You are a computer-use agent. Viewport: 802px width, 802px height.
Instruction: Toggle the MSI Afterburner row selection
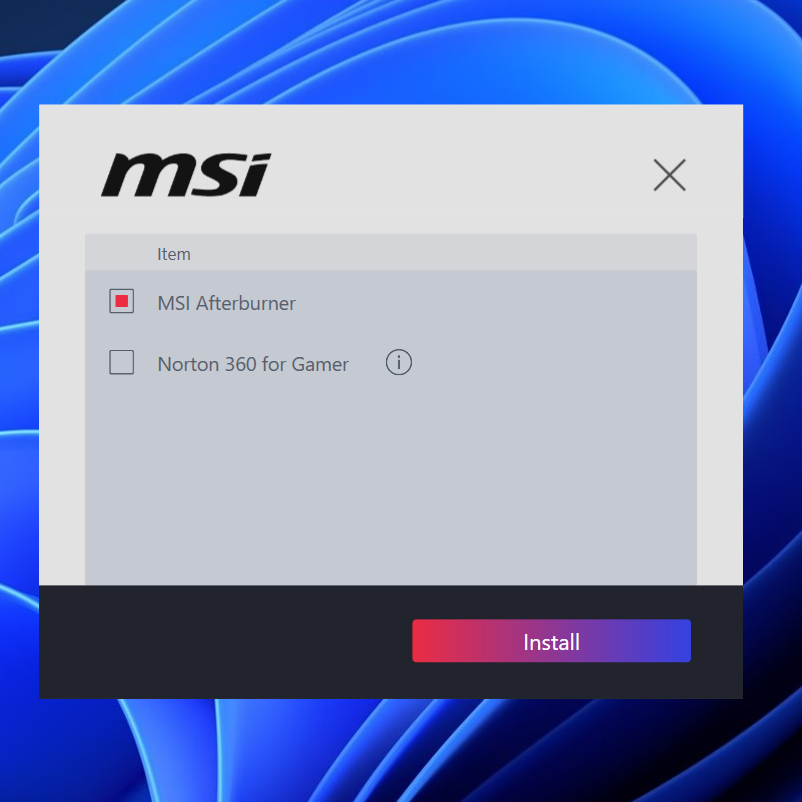click(121, 301)
